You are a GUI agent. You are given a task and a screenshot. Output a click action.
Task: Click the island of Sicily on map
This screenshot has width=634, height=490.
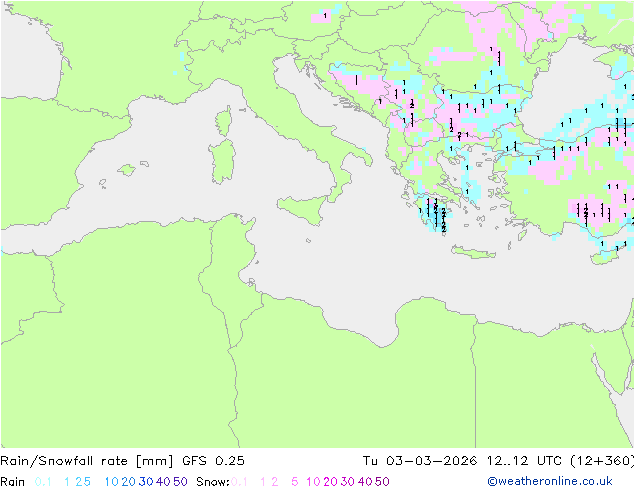[x=304, y=208]
